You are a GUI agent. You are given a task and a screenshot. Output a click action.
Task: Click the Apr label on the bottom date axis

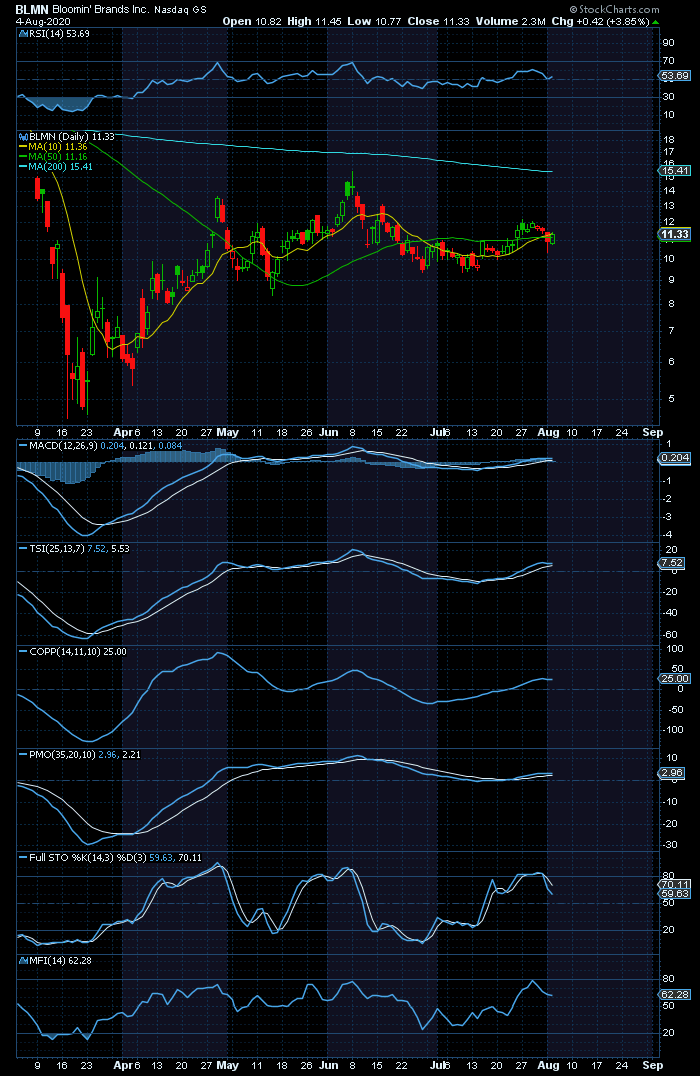point(123,1066)
